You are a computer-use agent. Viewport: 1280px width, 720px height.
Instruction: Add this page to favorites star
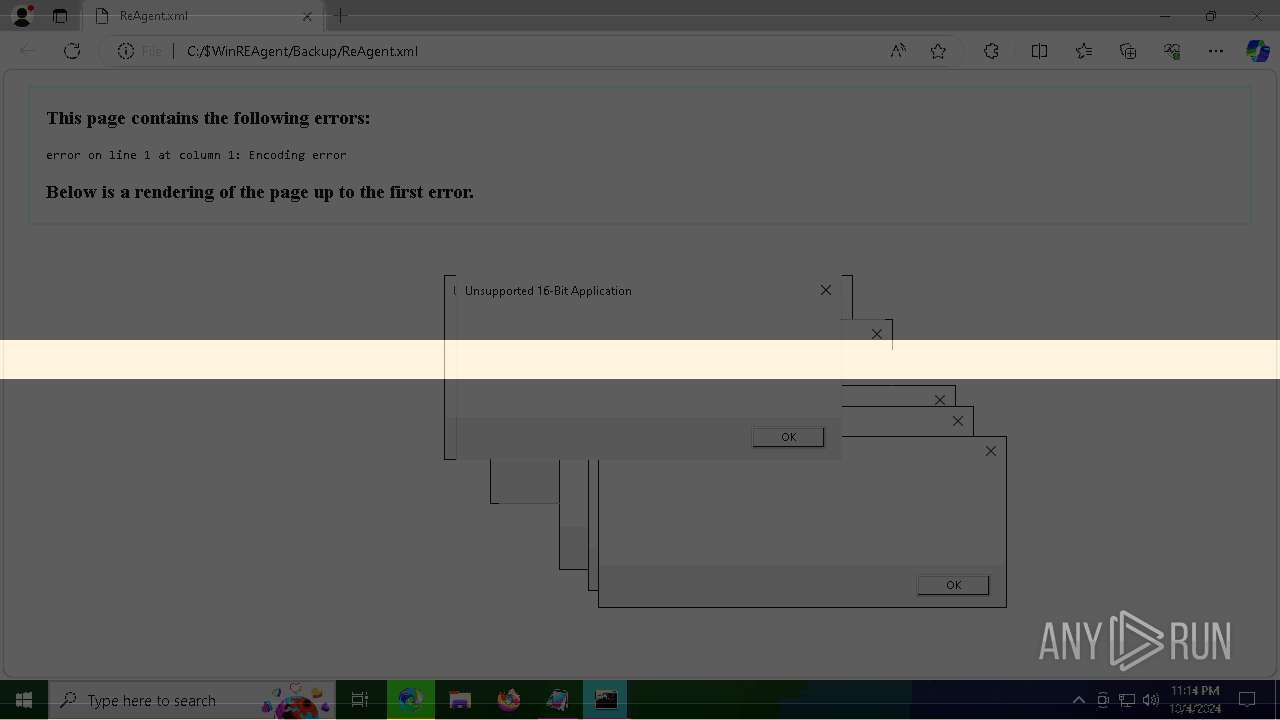938,51
